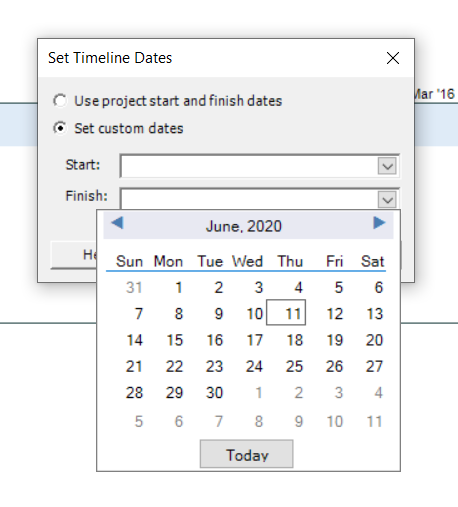Select June 19 in the calendar
Screen dimensions: 458x507
(335, 340)
